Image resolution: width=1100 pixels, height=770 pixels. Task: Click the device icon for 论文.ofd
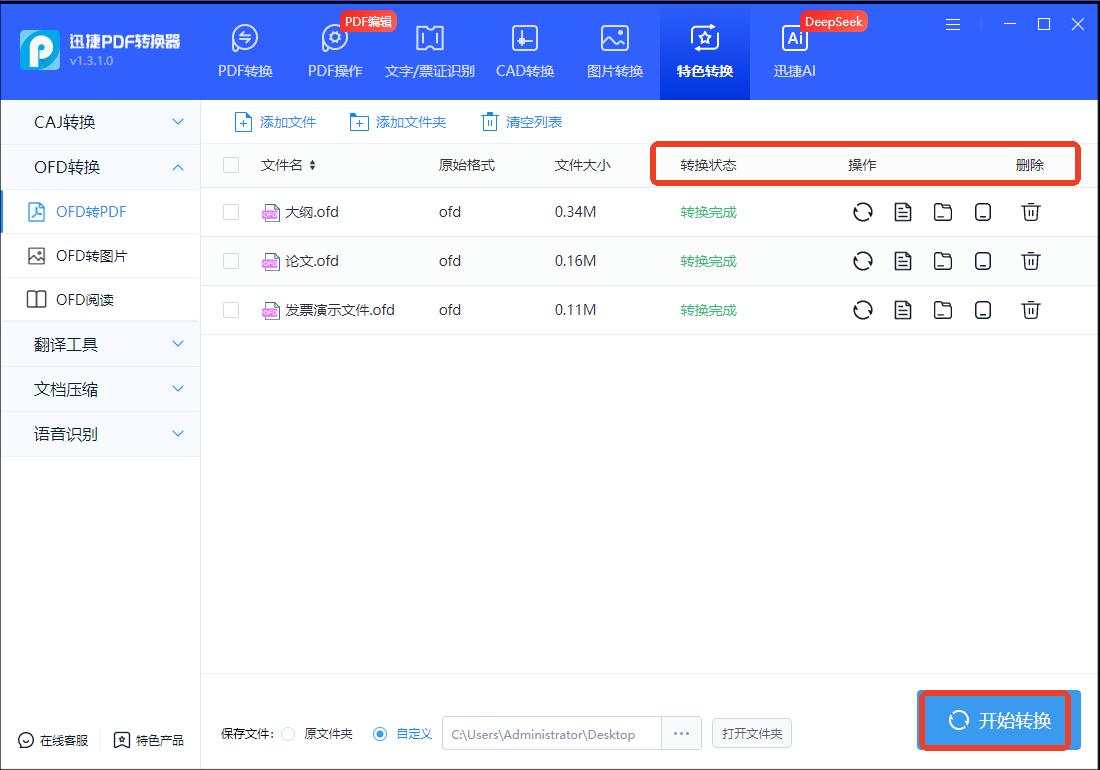click(x=983, y=261)
